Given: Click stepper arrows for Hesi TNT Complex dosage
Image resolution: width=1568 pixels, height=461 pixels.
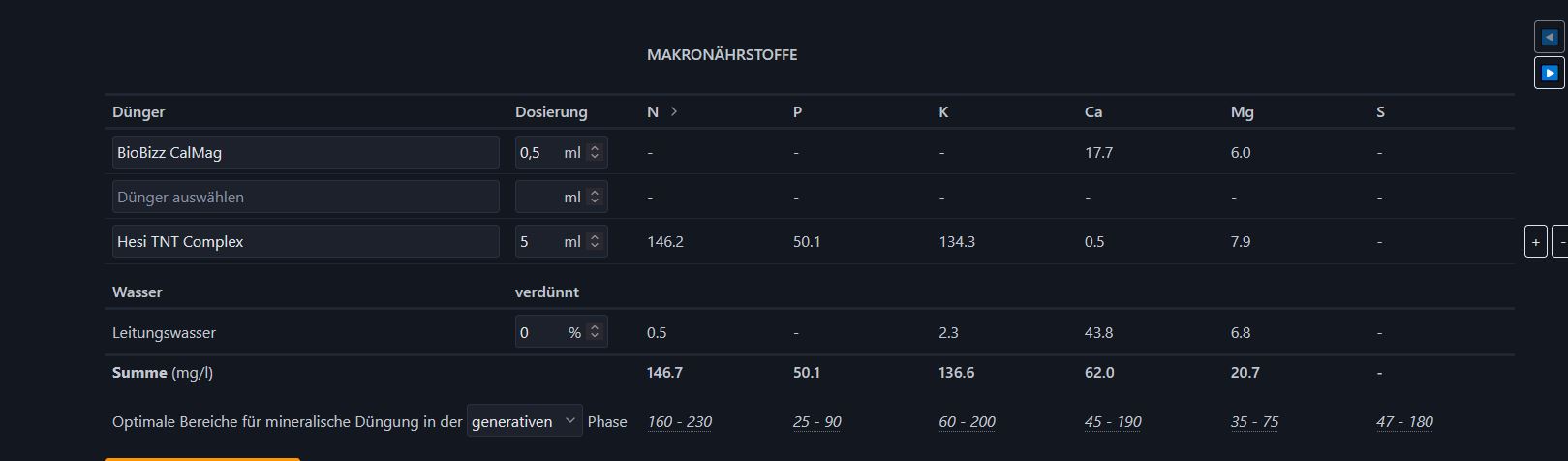Looking at the screenshot, I should point(595,241).
